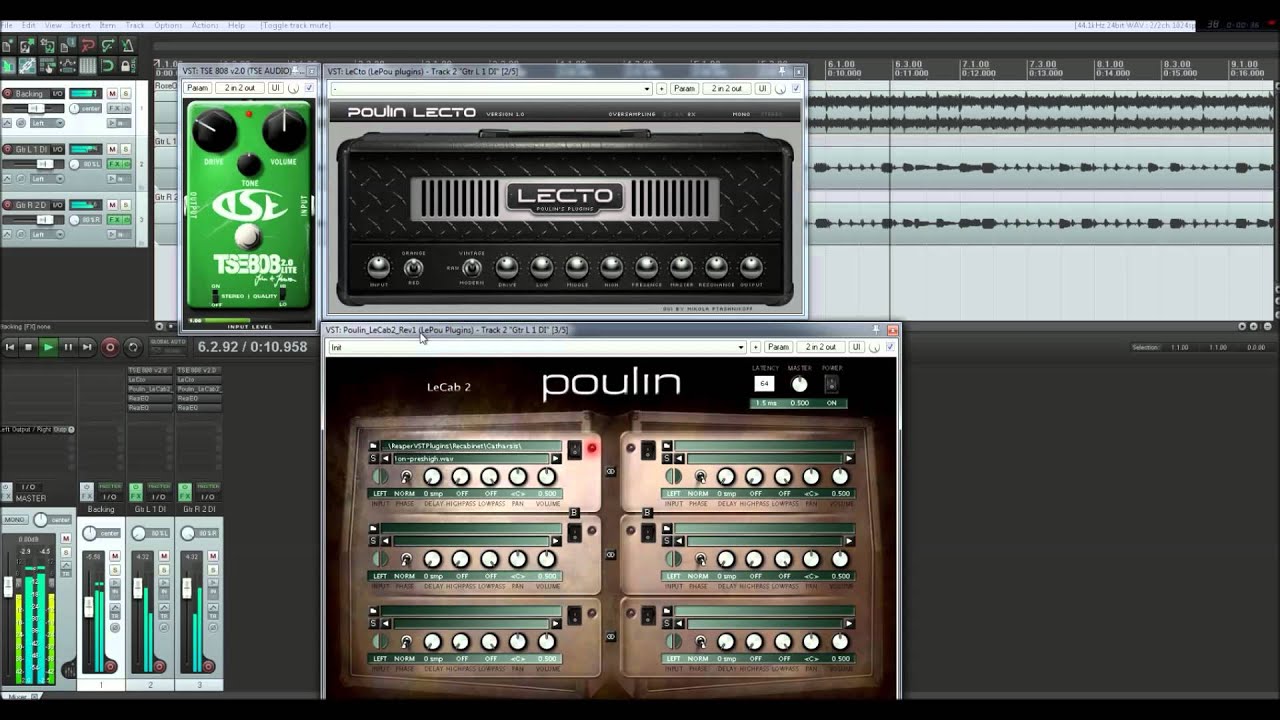
Task: Open the LeCab2 'Init' preset dropdown
Action: 740,347
